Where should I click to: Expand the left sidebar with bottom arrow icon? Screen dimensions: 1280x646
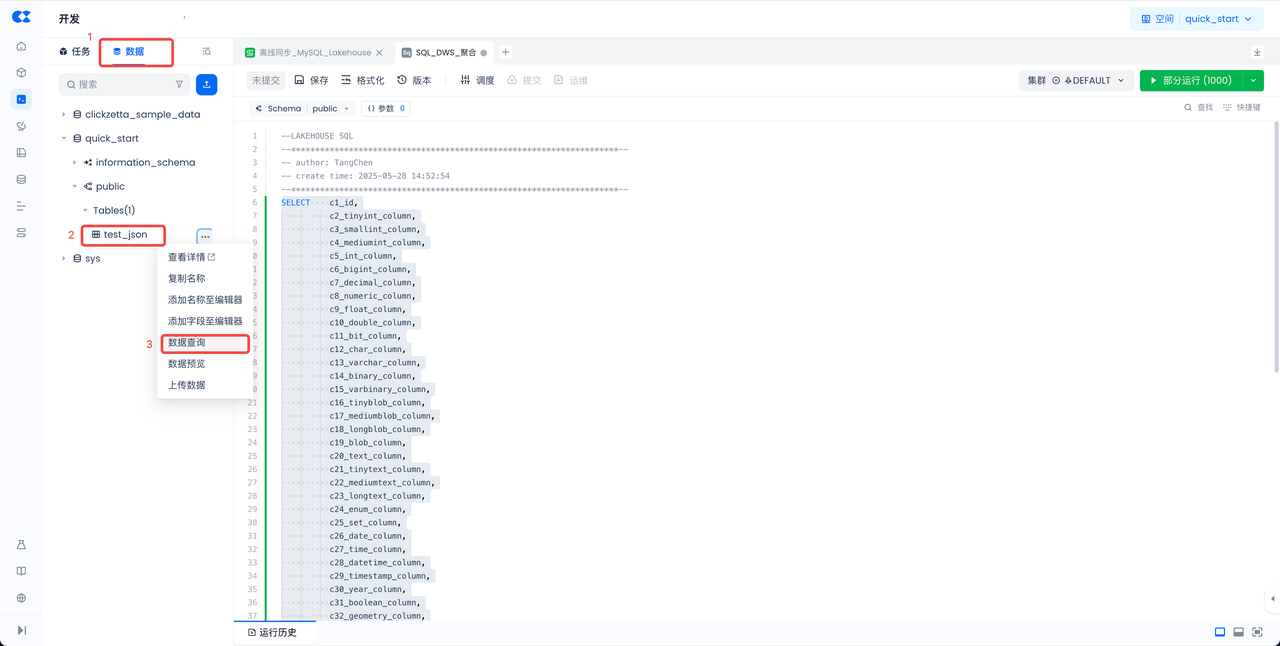point(21,630)
